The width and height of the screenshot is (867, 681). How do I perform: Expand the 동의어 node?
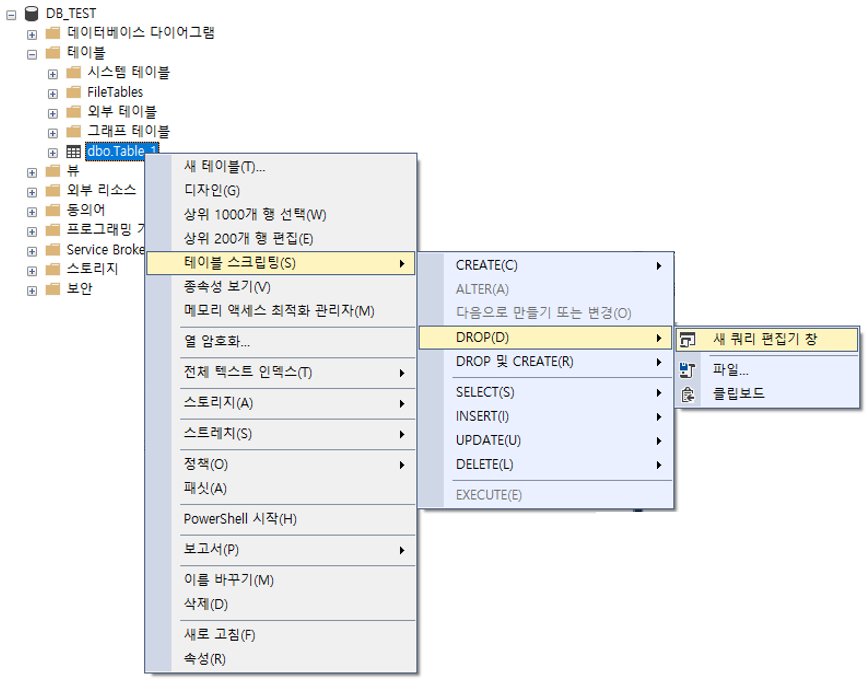[32, 212]
